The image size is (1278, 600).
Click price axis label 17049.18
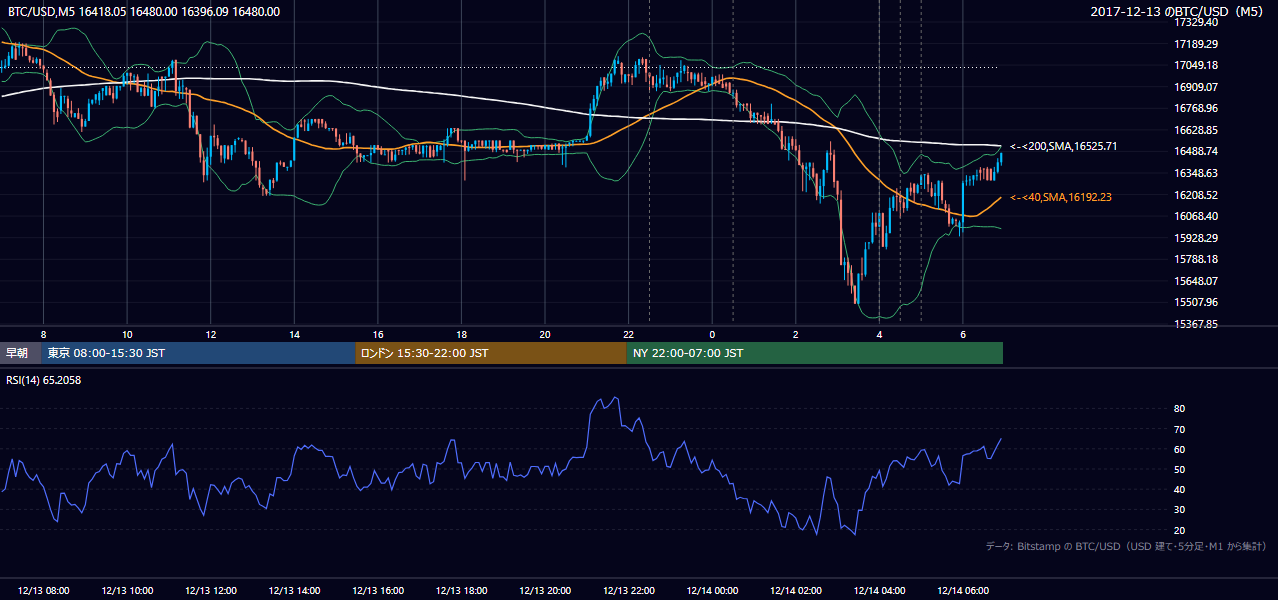tap(1196, 65)
